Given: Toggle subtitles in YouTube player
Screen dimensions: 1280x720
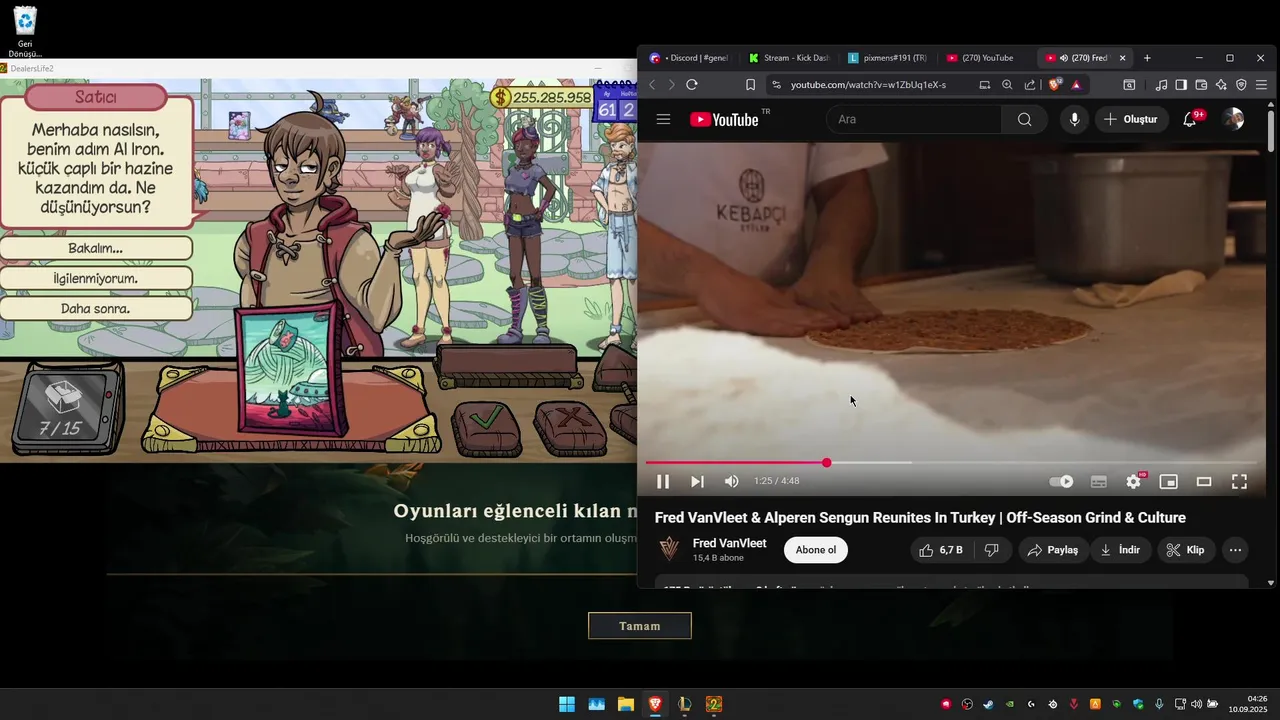Looking at the screenshot, I should pos(1098,481).
